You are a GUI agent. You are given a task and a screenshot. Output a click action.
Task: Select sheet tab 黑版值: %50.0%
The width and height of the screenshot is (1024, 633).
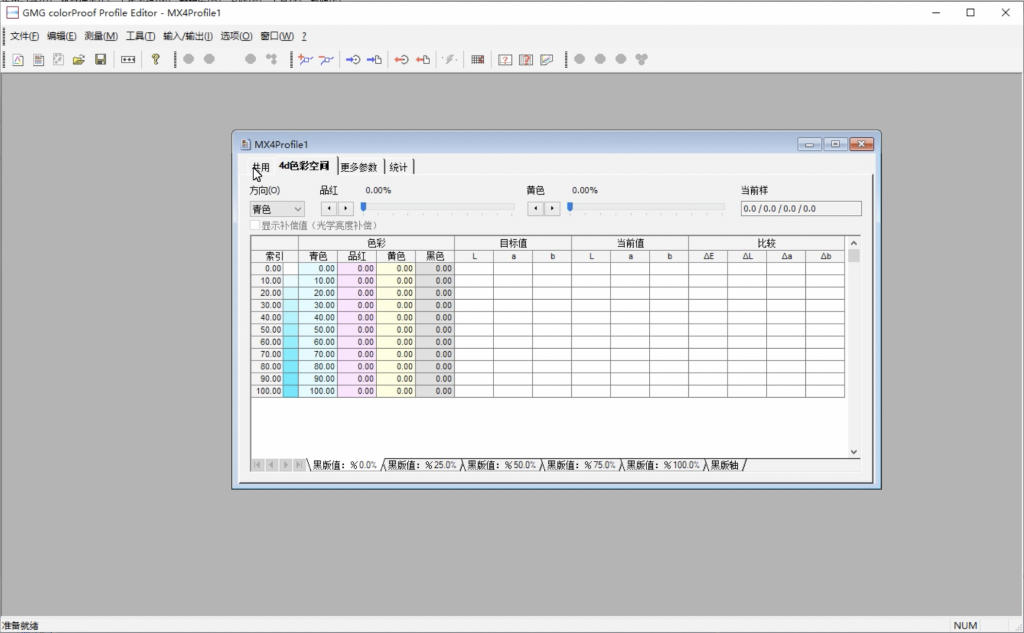[x=502, y=465]
